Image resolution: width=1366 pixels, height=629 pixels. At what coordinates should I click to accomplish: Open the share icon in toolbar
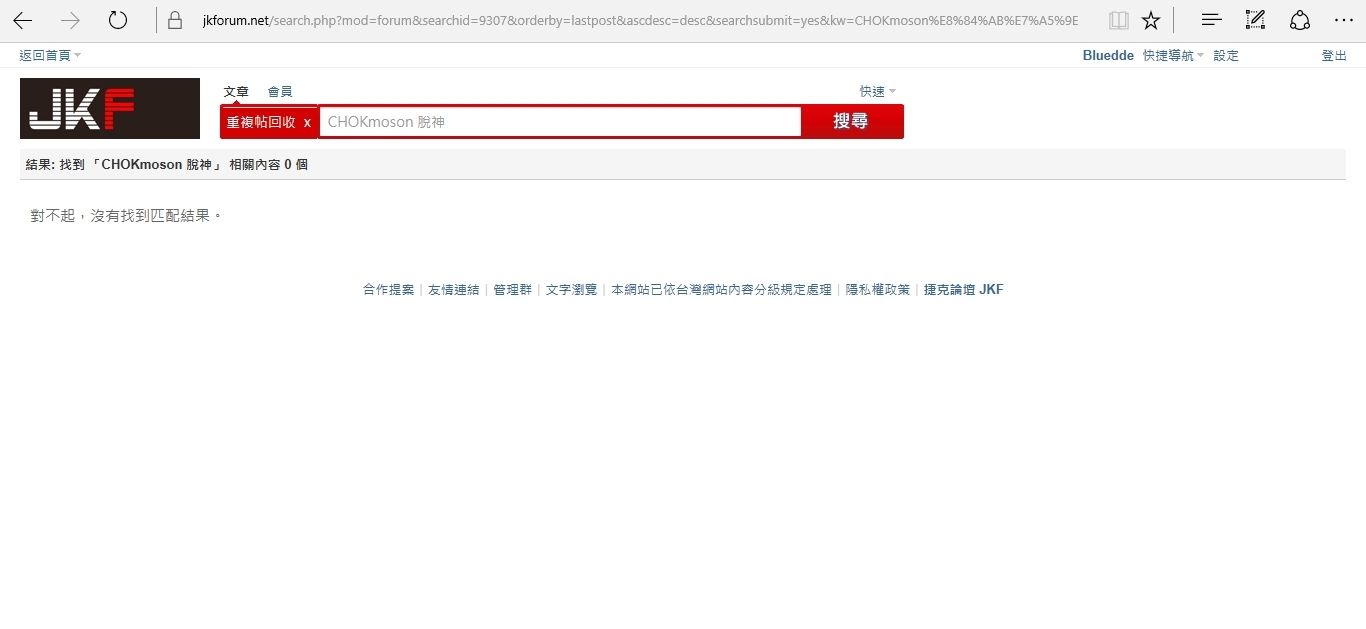pyautogui.click(x=1299, y=20)
